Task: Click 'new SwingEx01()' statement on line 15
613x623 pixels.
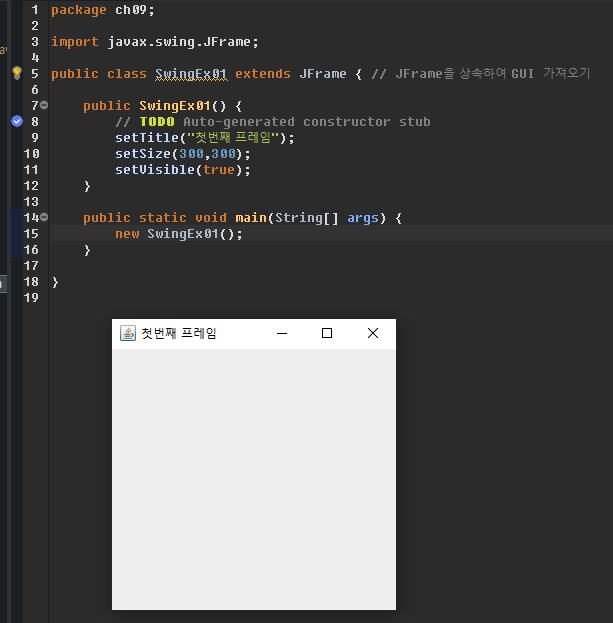Action: click(x=178, y=234)
